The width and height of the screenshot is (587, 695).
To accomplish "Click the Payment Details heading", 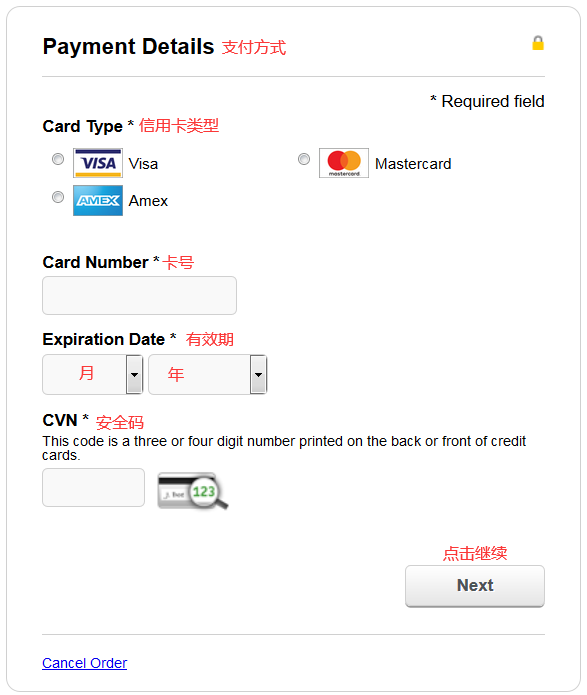I will (x=128, y=47).
